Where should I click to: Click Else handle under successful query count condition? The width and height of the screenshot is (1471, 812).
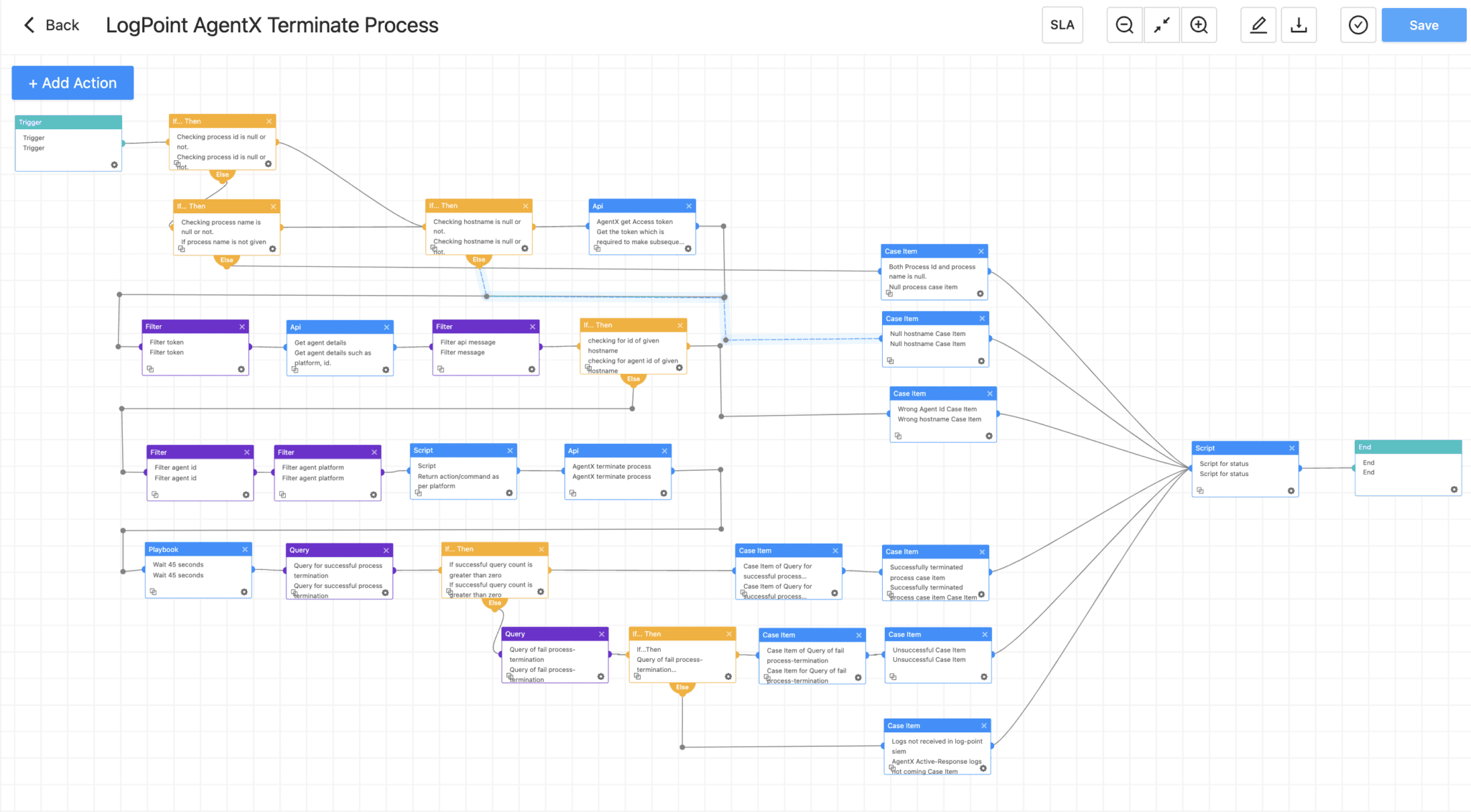(x=495, y=603)
